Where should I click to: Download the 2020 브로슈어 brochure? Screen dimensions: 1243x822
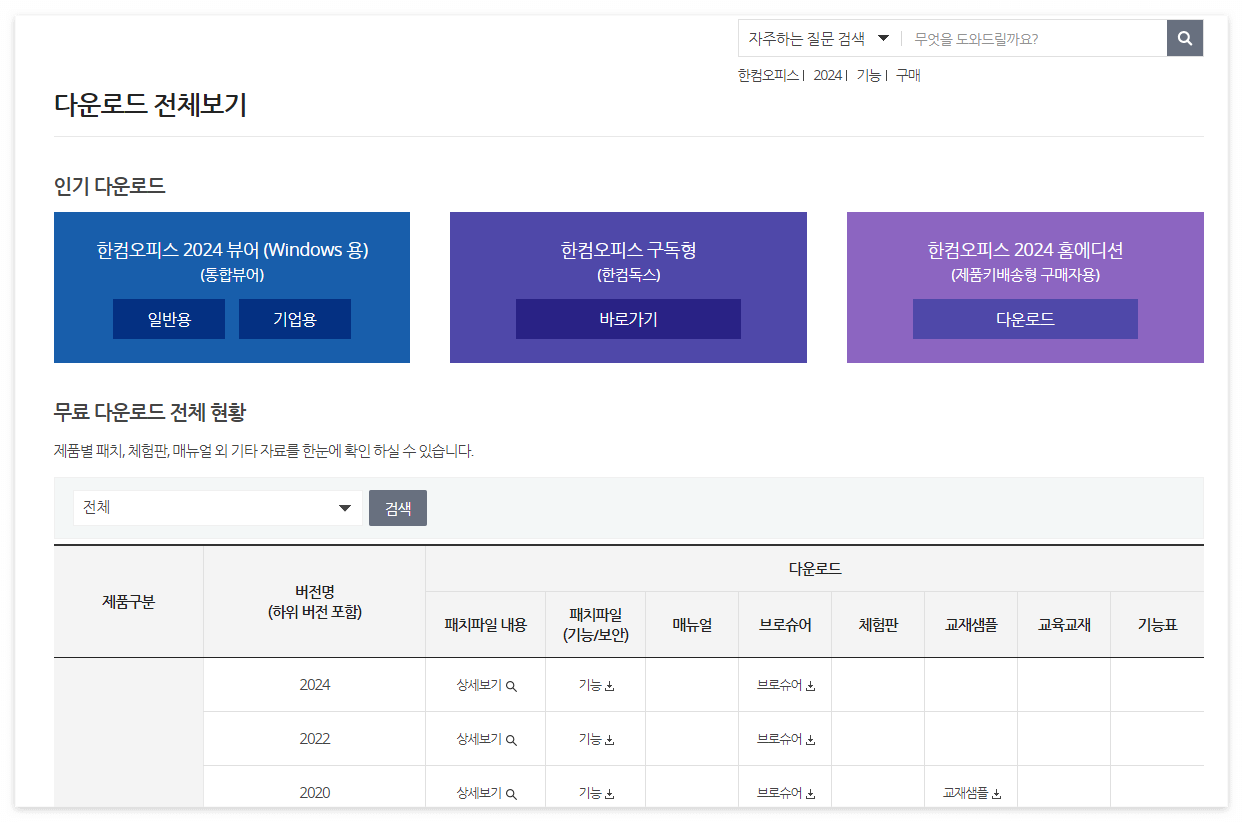785,792
